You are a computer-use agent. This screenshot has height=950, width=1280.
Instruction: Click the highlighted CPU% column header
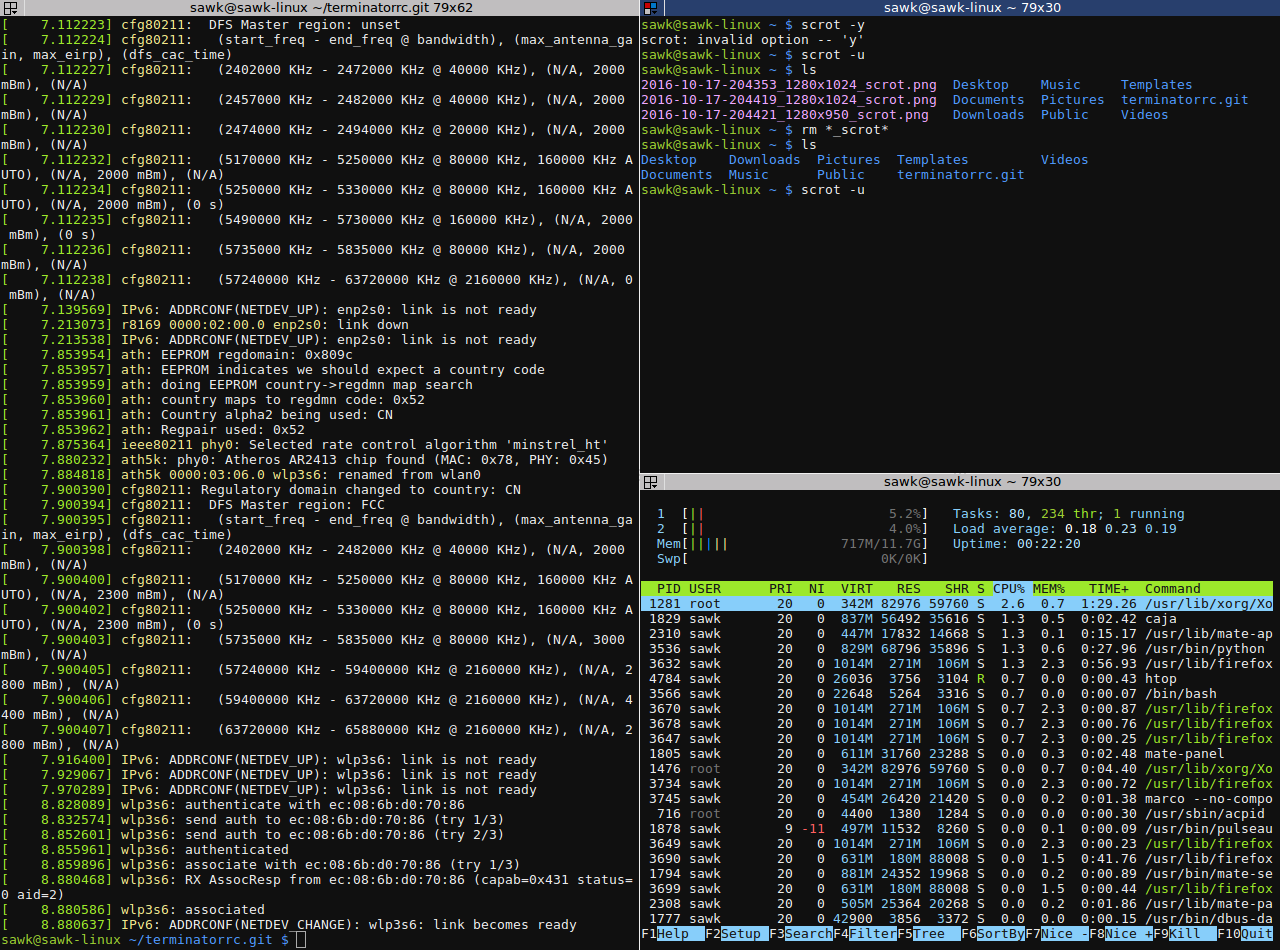pos(1009,589)
